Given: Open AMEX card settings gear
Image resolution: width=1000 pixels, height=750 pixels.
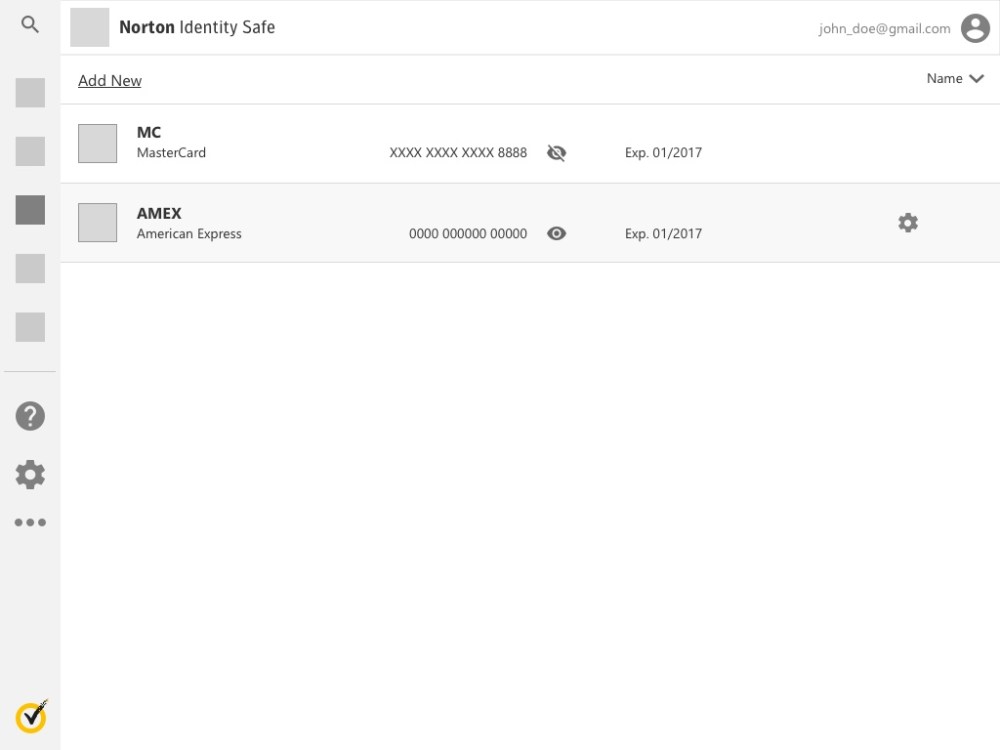Looking at the screenshot, I should 908,223.
